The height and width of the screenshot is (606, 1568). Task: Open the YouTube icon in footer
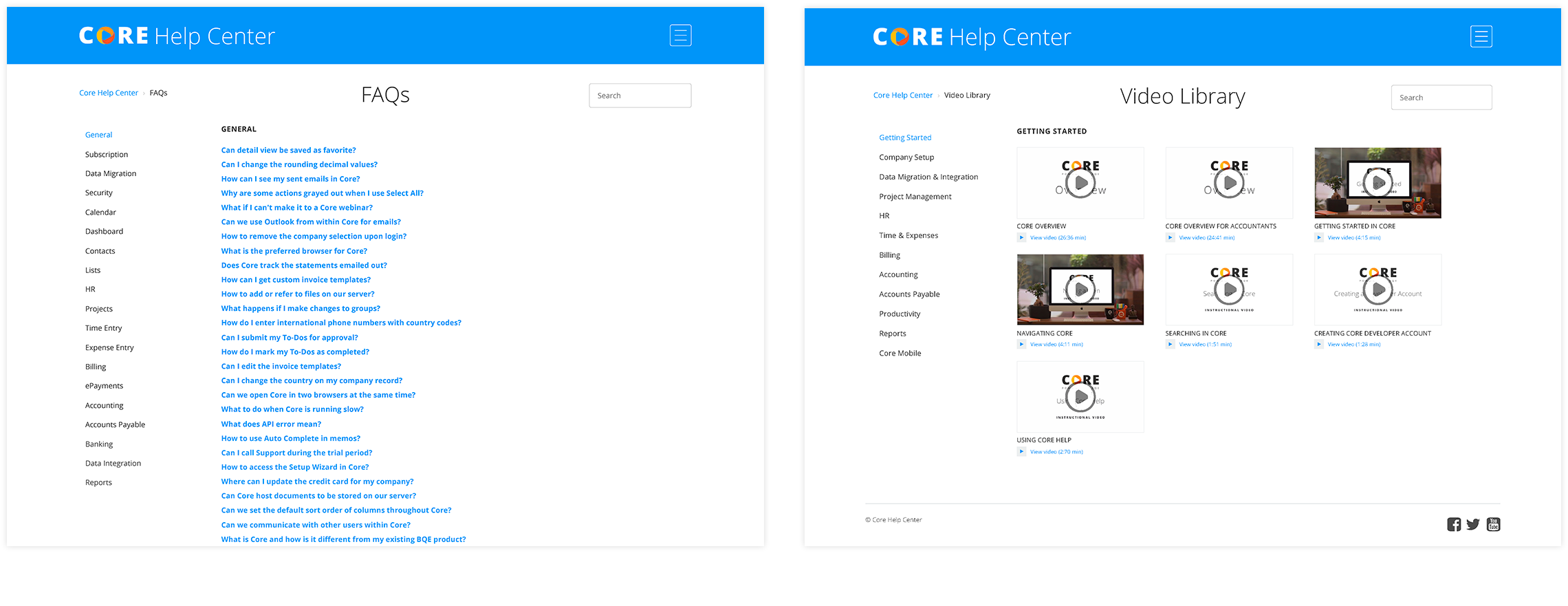point(1493,524)
